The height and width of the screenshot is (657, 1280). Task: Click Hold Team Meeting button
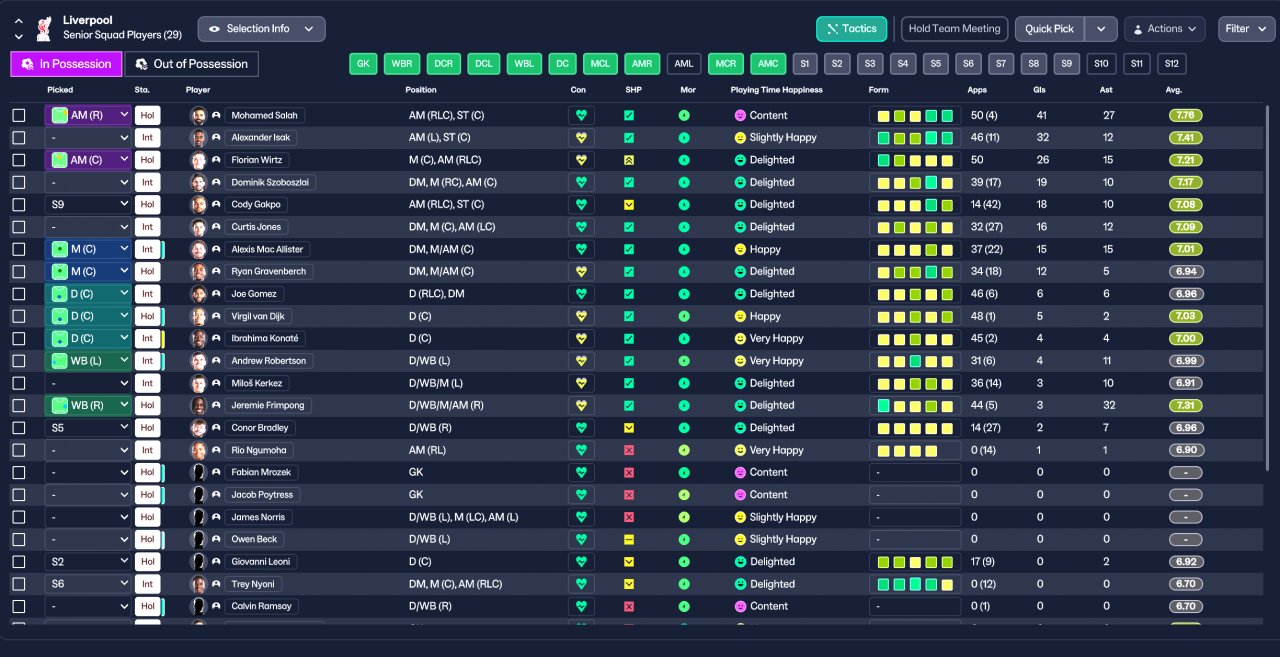(954, 29)
